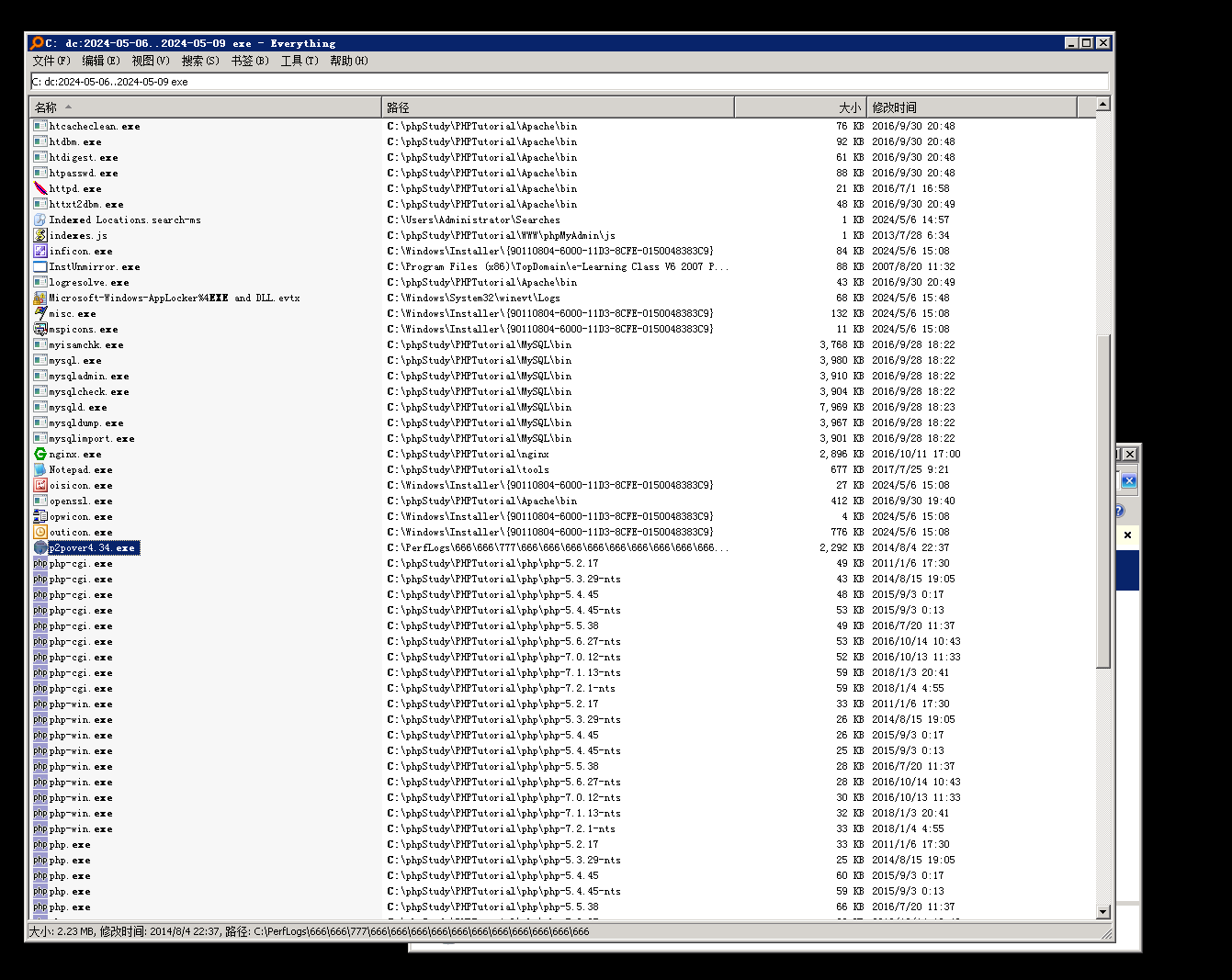Open the 视图(V) menu
The height and width of the screenshot is (980, 1232).
(x=151, y=61)
